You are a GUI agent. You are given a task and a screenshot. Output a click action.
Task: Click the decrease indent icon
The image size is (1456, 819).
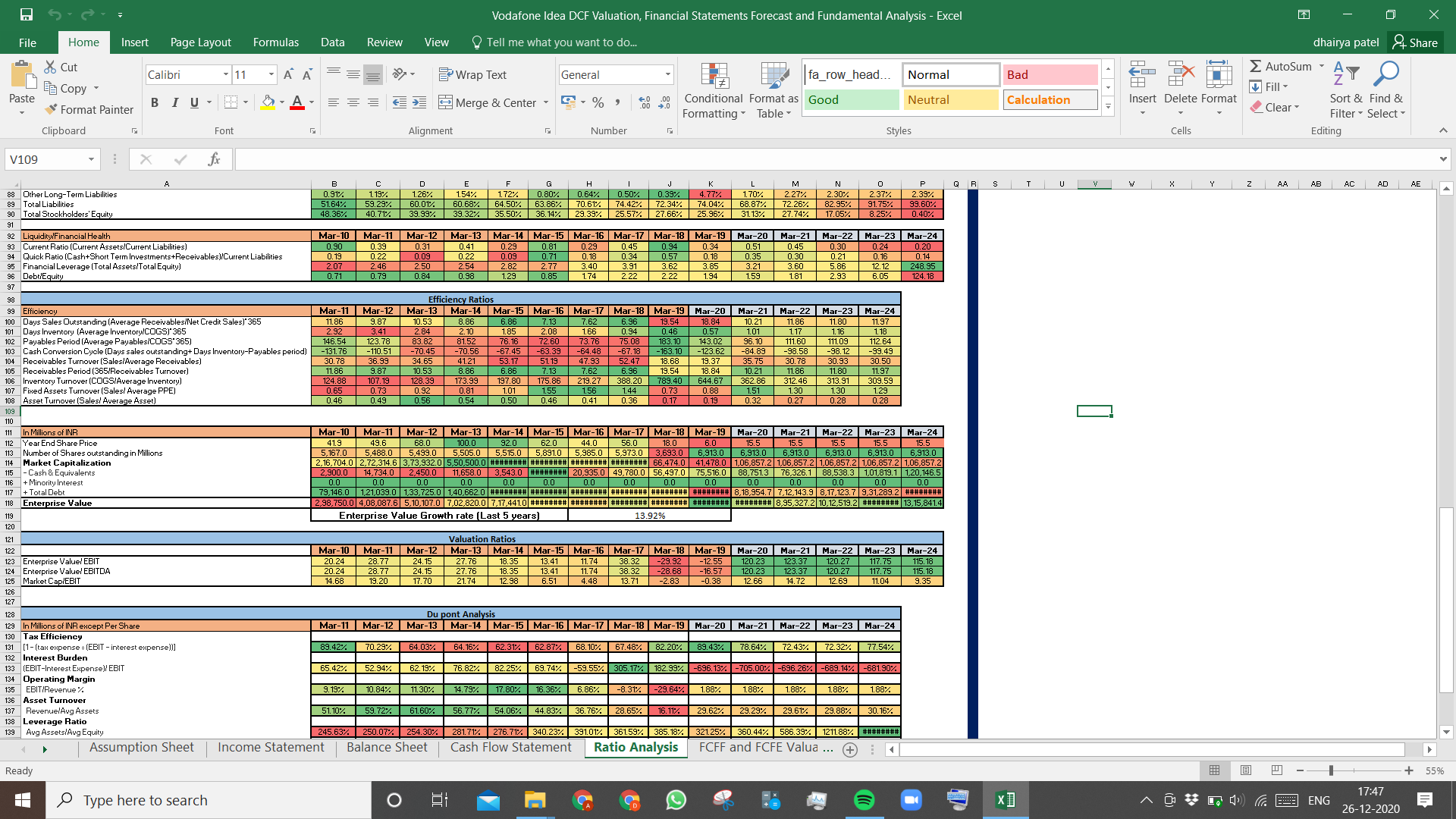point(400,102)
